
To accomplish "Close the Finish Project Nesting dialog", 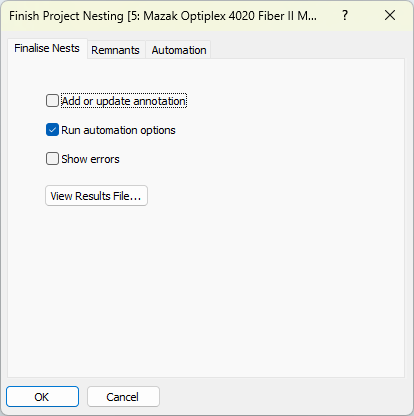I will pos(390,15).
